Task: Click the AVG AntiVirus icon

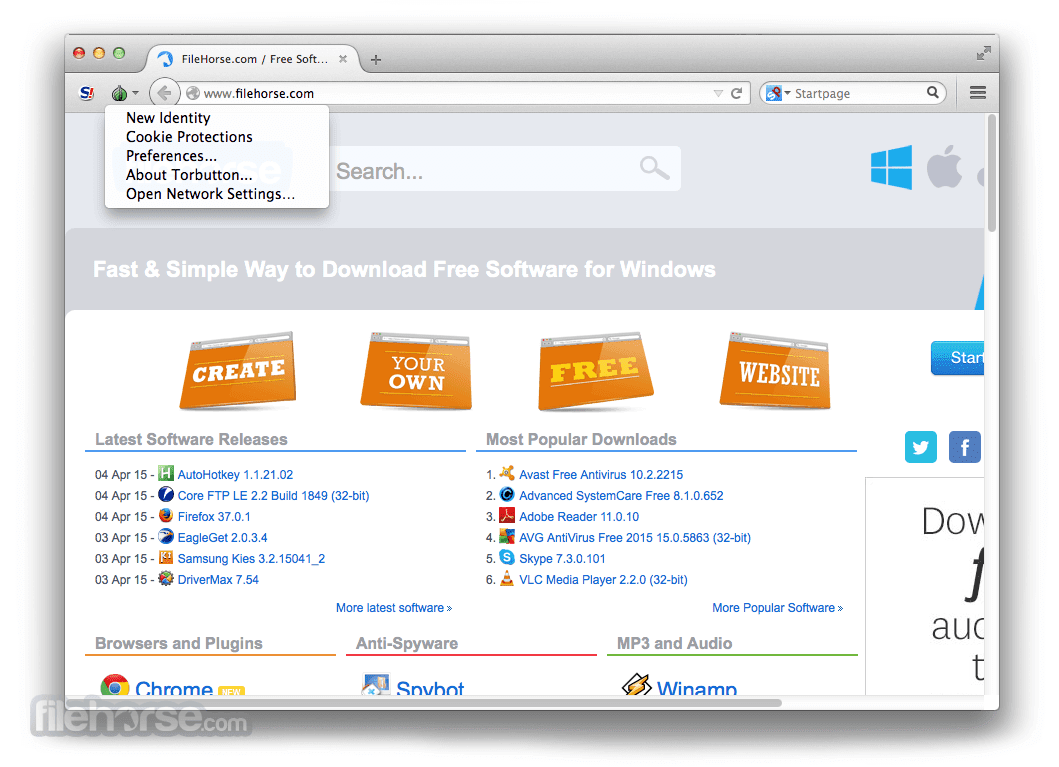Action: point(507,536)
